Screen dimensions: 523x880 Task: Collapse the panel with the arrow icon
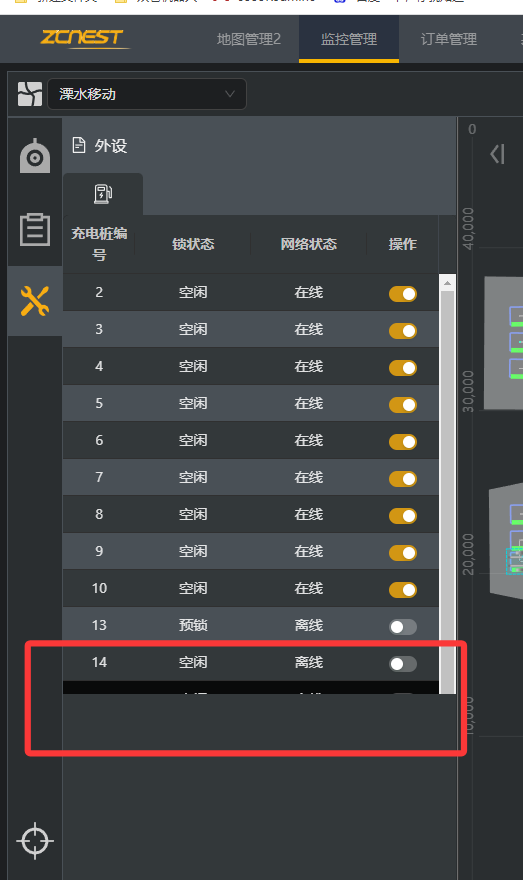coord(497,154)
